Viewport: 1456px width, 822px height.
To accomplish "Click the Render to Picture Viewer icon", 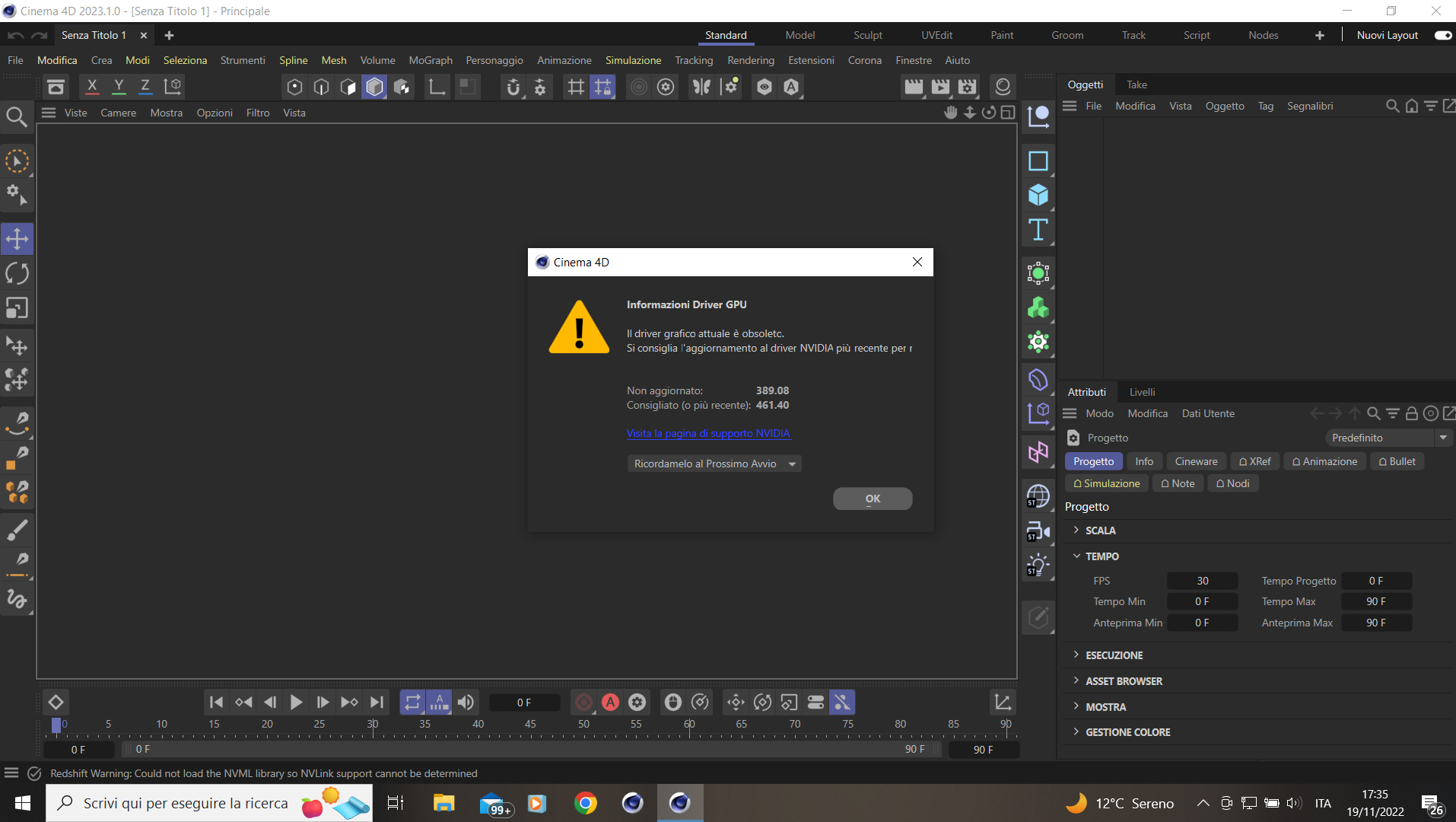I will pos(940,87).
